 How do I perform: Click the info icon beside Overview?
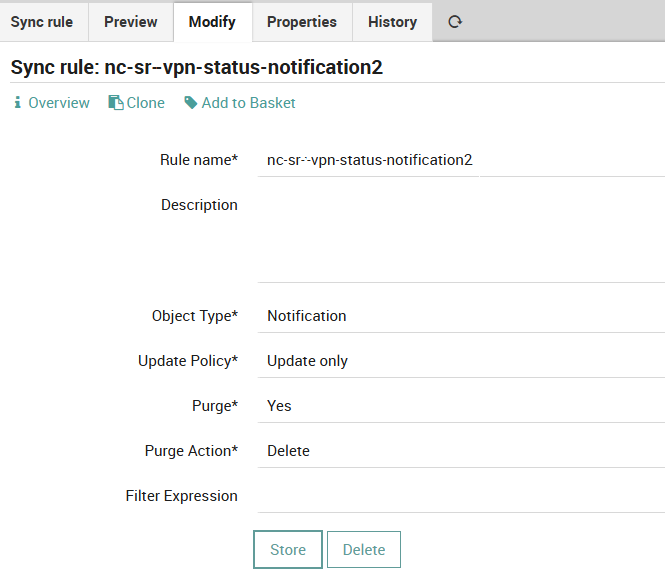tap(17, 103)
